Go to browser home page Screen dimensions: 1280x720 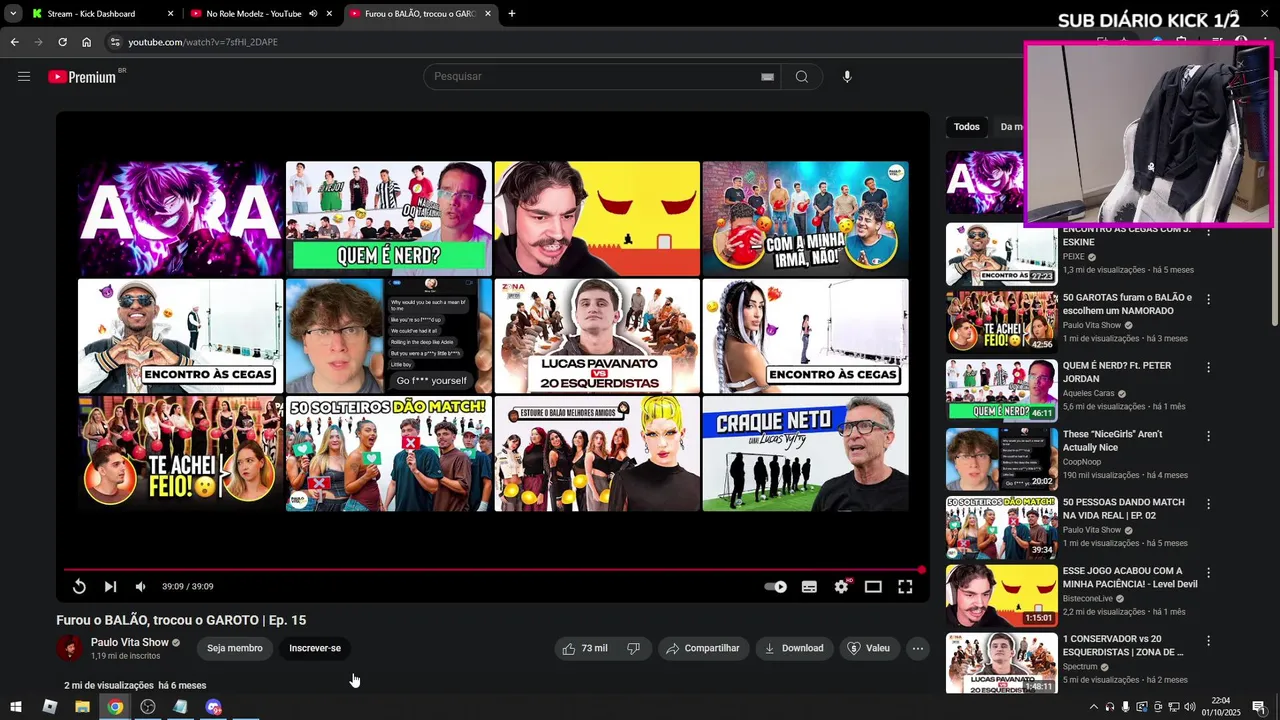(87, 42)
